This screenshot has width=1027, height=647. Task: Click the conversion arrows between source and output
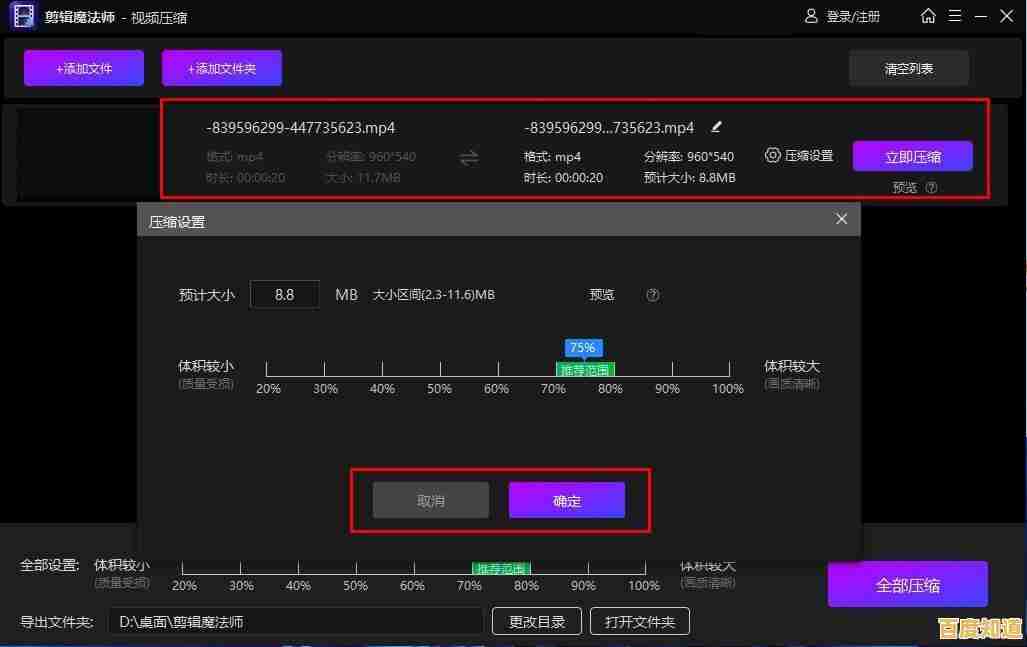469,156
